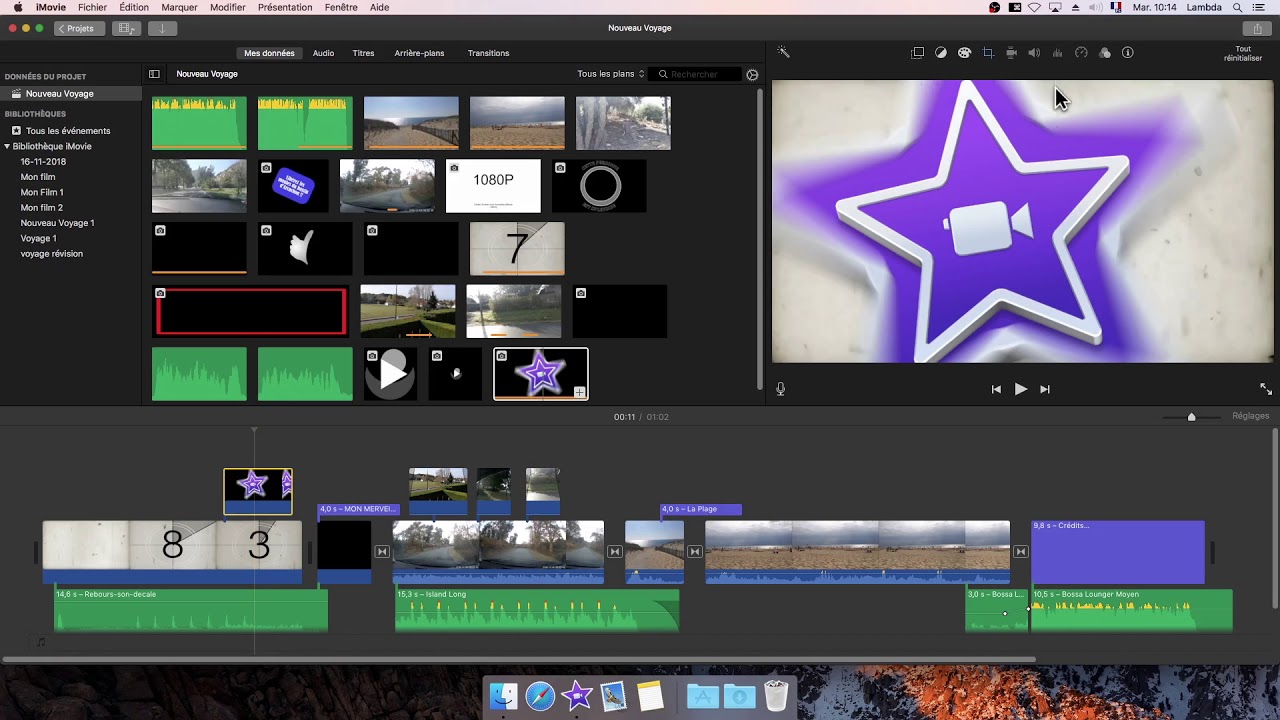Switch to the Transitions tab
The image size is (1280, 720).
click(488, 53)
